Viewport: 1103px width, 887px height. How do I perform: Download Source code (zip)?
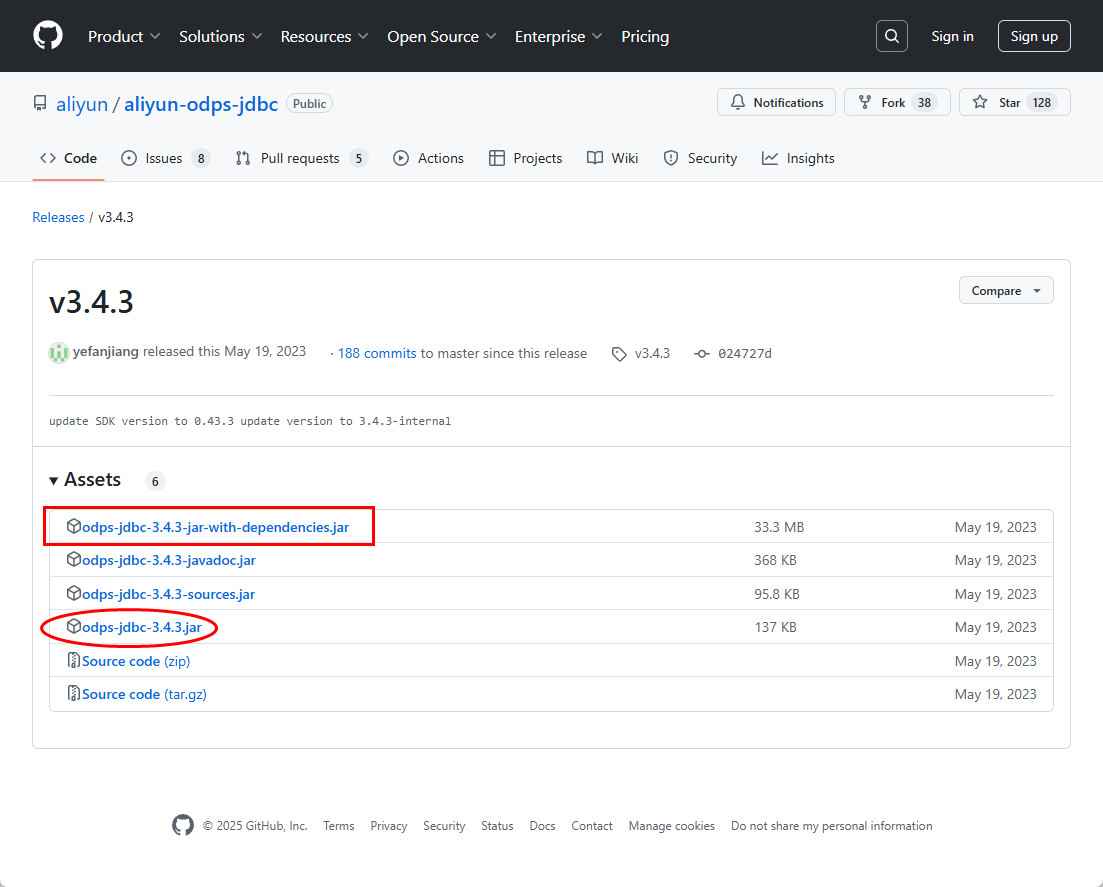point(136,661)
